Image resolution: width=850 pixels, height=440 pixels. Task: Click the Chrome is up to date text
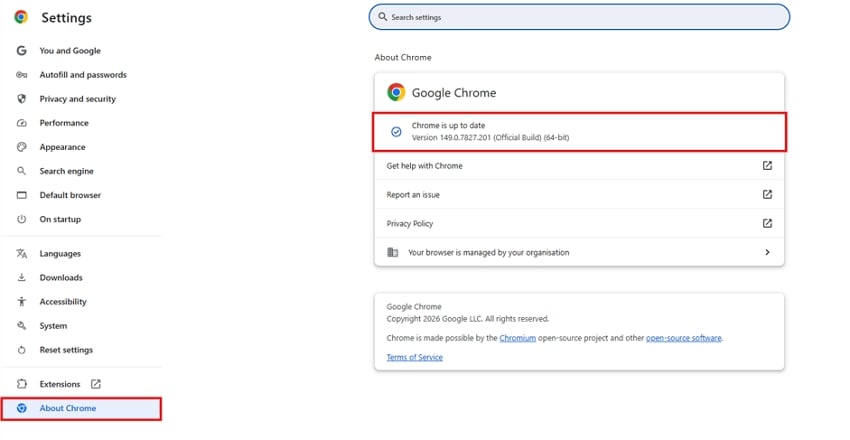448,125
